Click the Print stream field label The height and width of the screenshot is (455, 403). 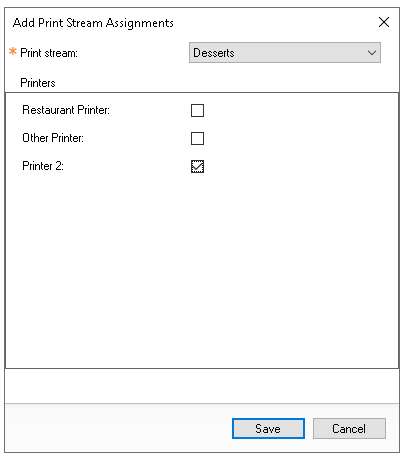point(49,53)
